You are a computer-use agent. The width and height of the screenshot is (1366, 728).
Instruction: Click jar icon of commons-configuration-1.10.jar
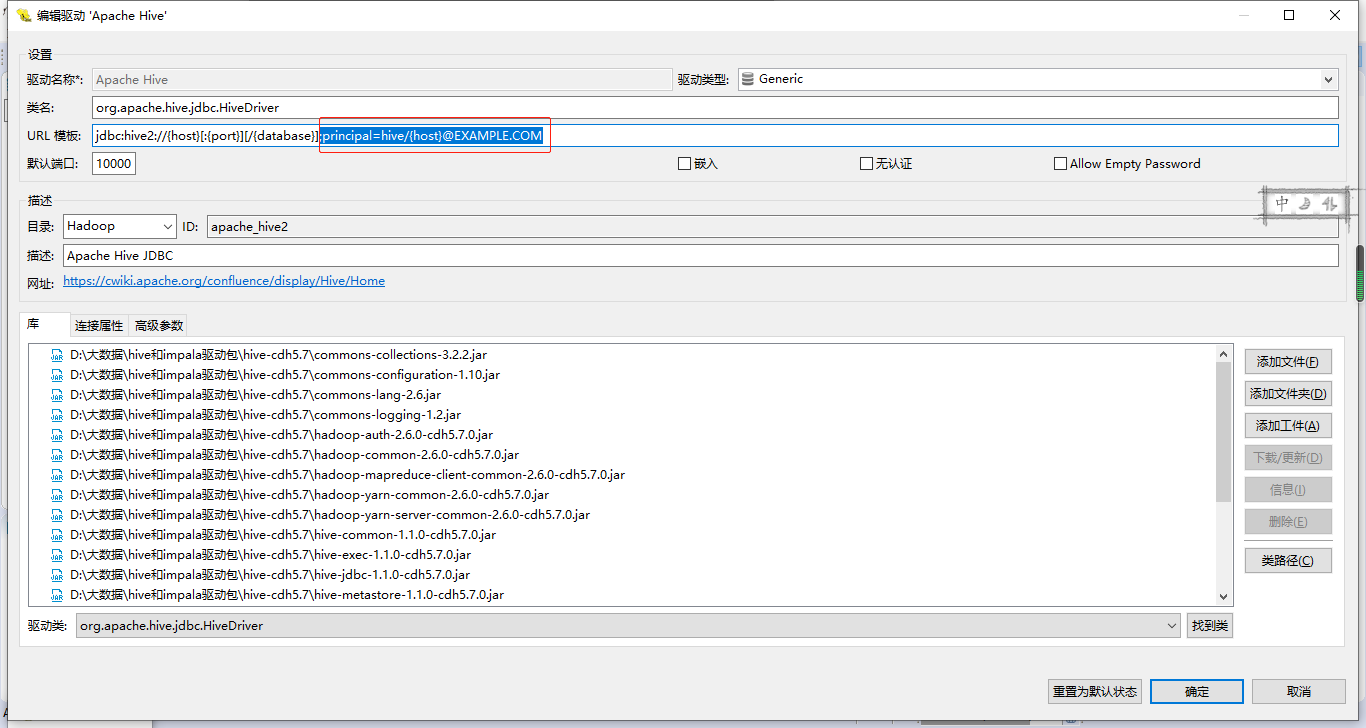coord(58,375)
